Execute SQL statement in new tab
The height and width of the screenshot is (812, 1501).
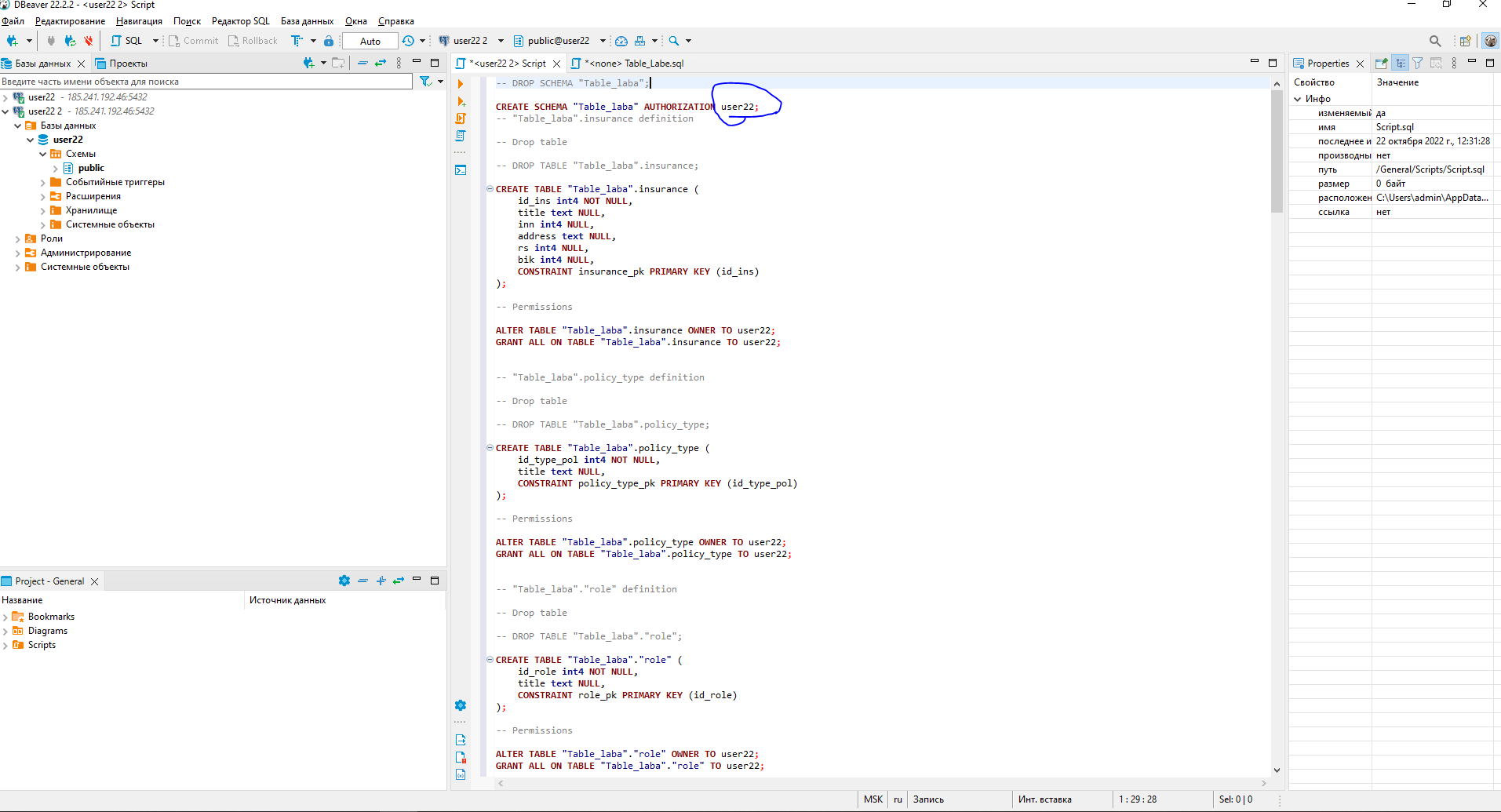(461, 101)
